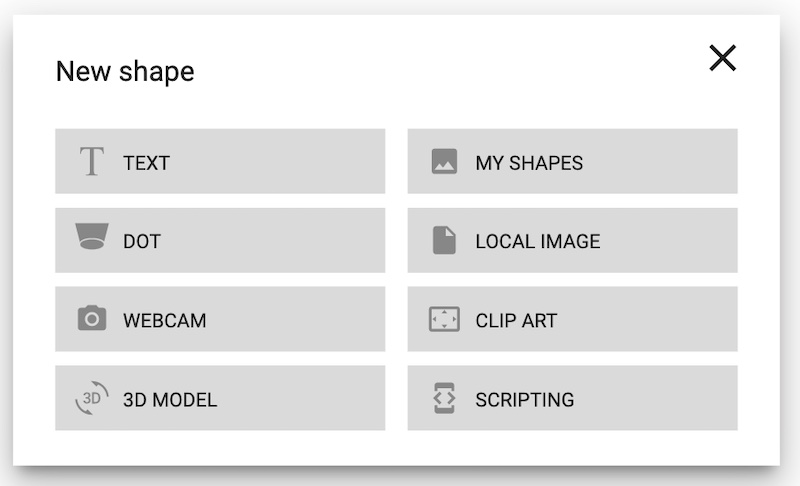This screenshot has width=800, height=486.
Task: Click the webcam camera icon
Action: click(92, 318)
